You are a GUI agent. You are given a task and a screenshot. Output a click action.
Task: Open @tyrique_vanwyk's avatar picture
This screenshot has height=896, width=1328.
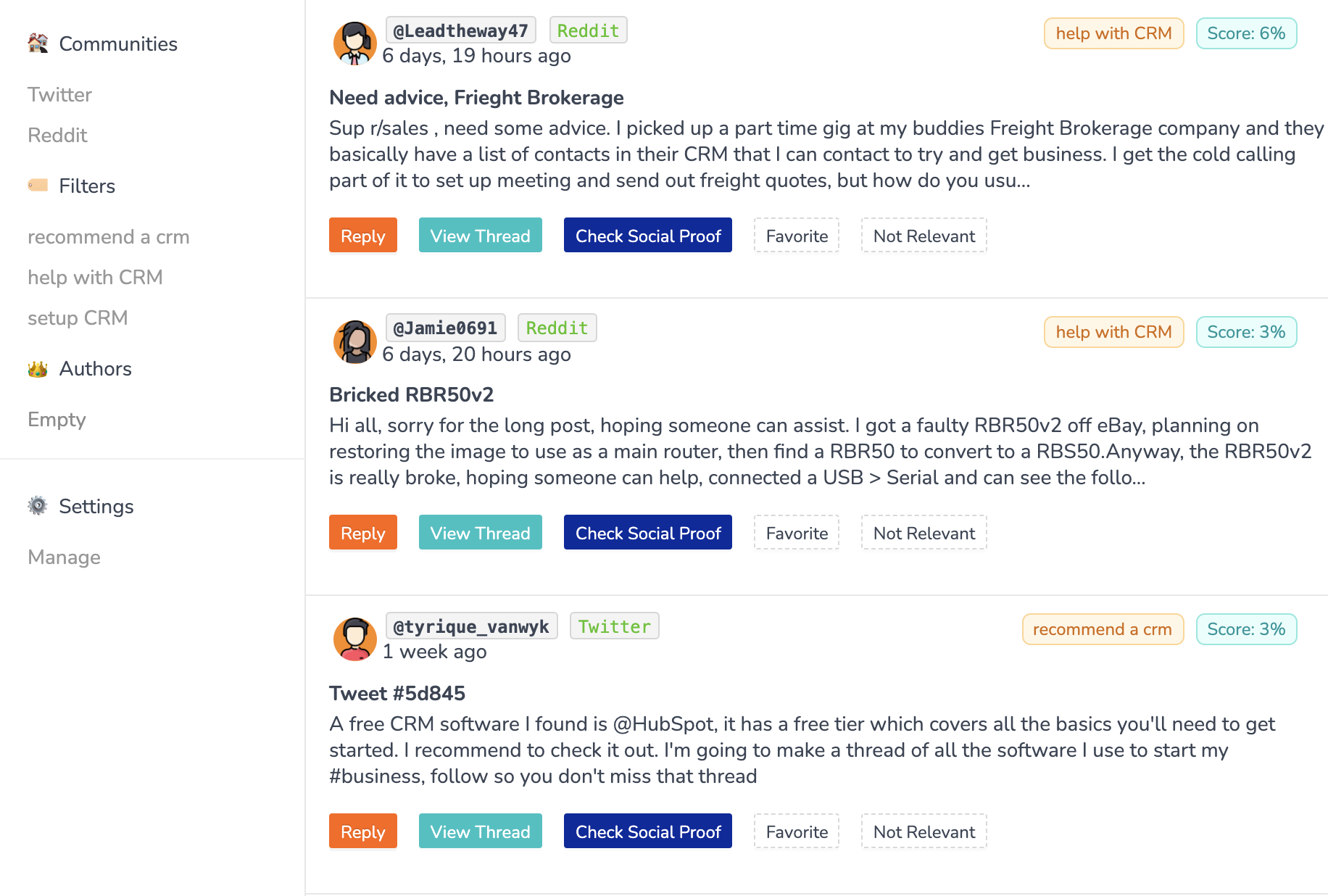click(x=354, y=639)
